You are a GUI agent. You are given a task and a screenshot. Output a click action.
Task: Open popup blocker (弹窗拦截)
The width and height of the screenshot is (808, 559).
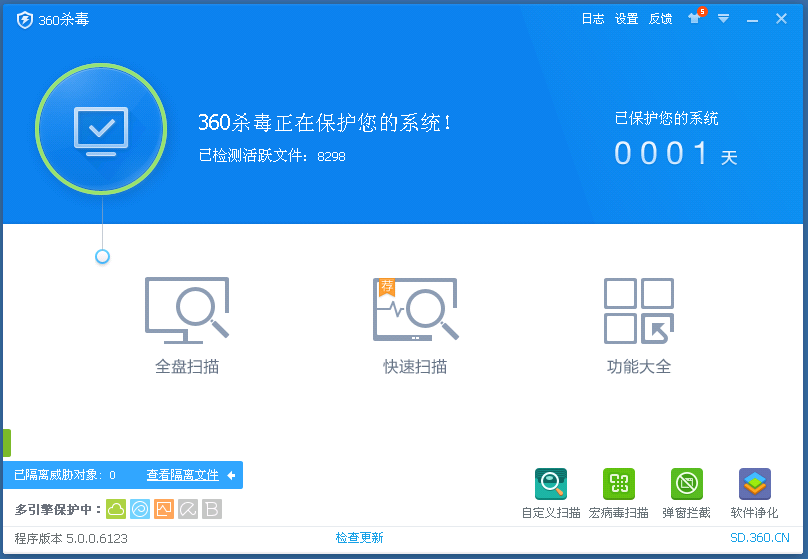pos(686,485)
